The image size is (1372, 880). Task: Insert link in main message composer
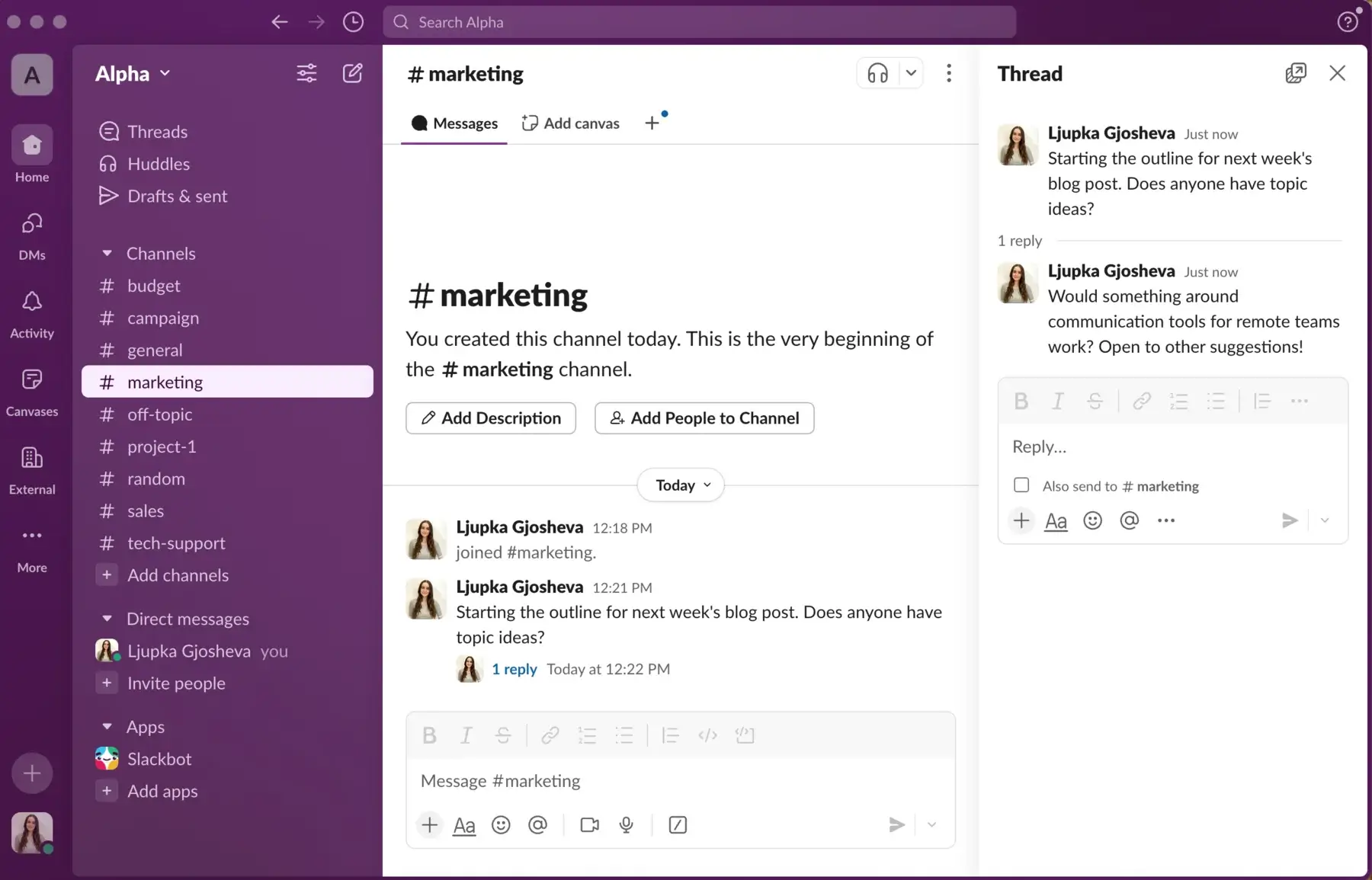click(x=550, y=735)
